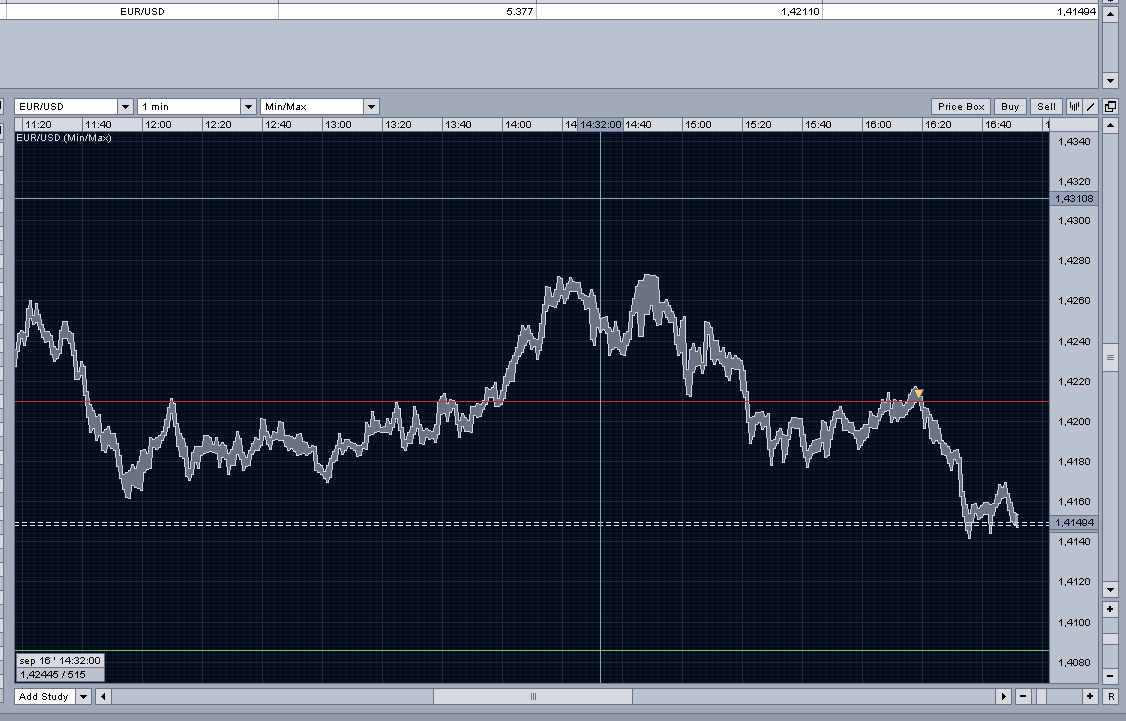Click the 1,42445 / 515 value box

click(60, 674)
